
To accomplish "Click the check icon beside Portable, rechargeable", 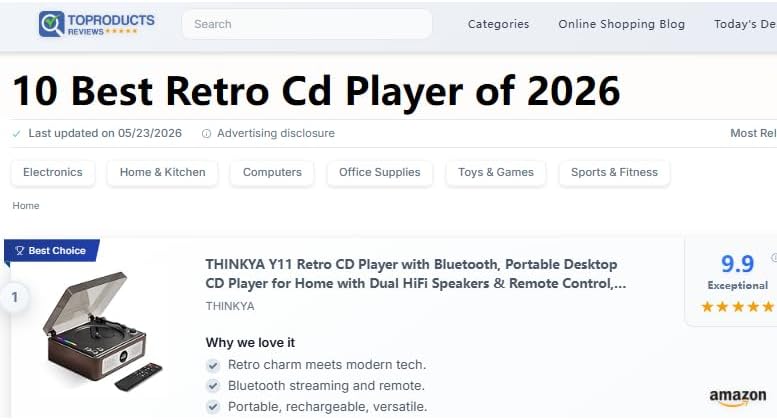I will pyautogui.click(x=213, y=407).
